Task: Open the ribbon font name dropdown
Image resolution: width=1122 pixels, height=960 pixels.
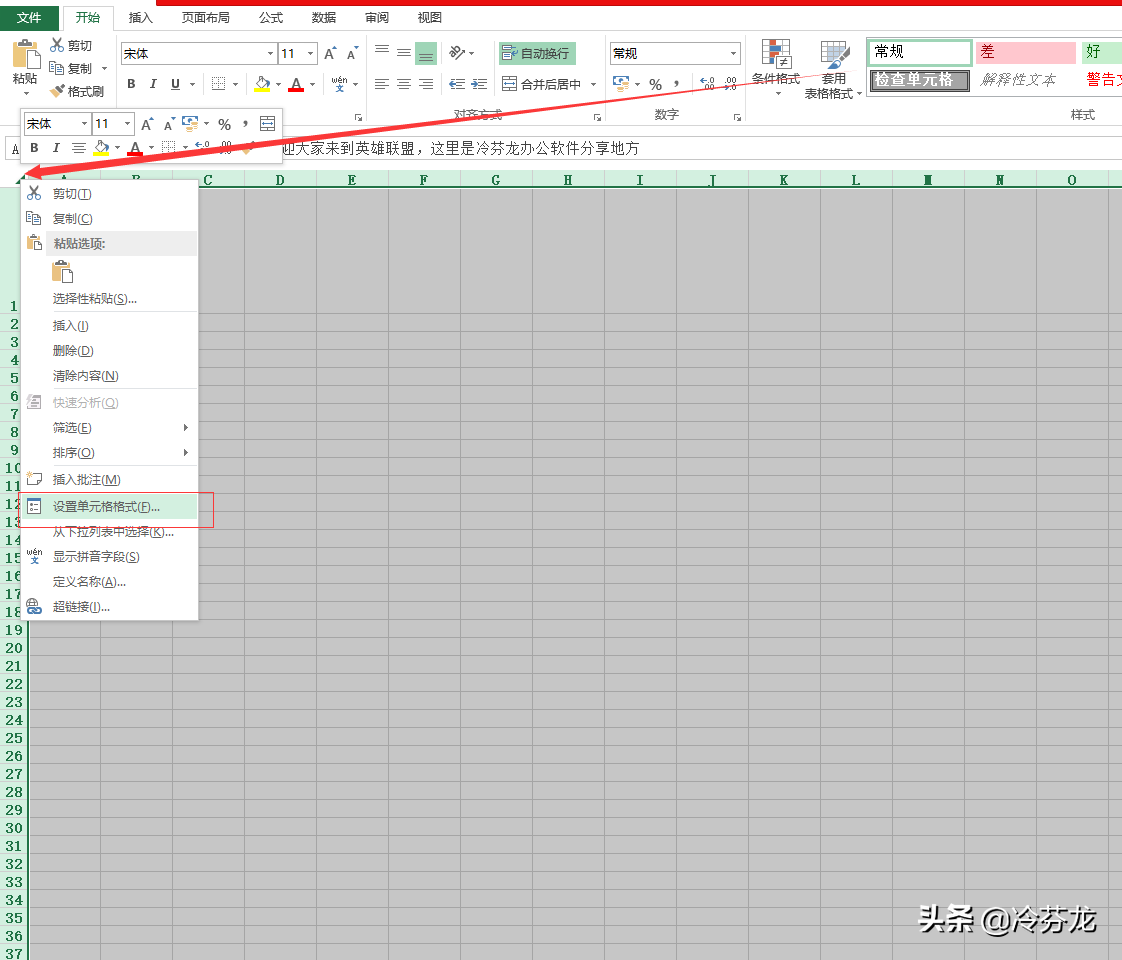Action: click(270, 54)
